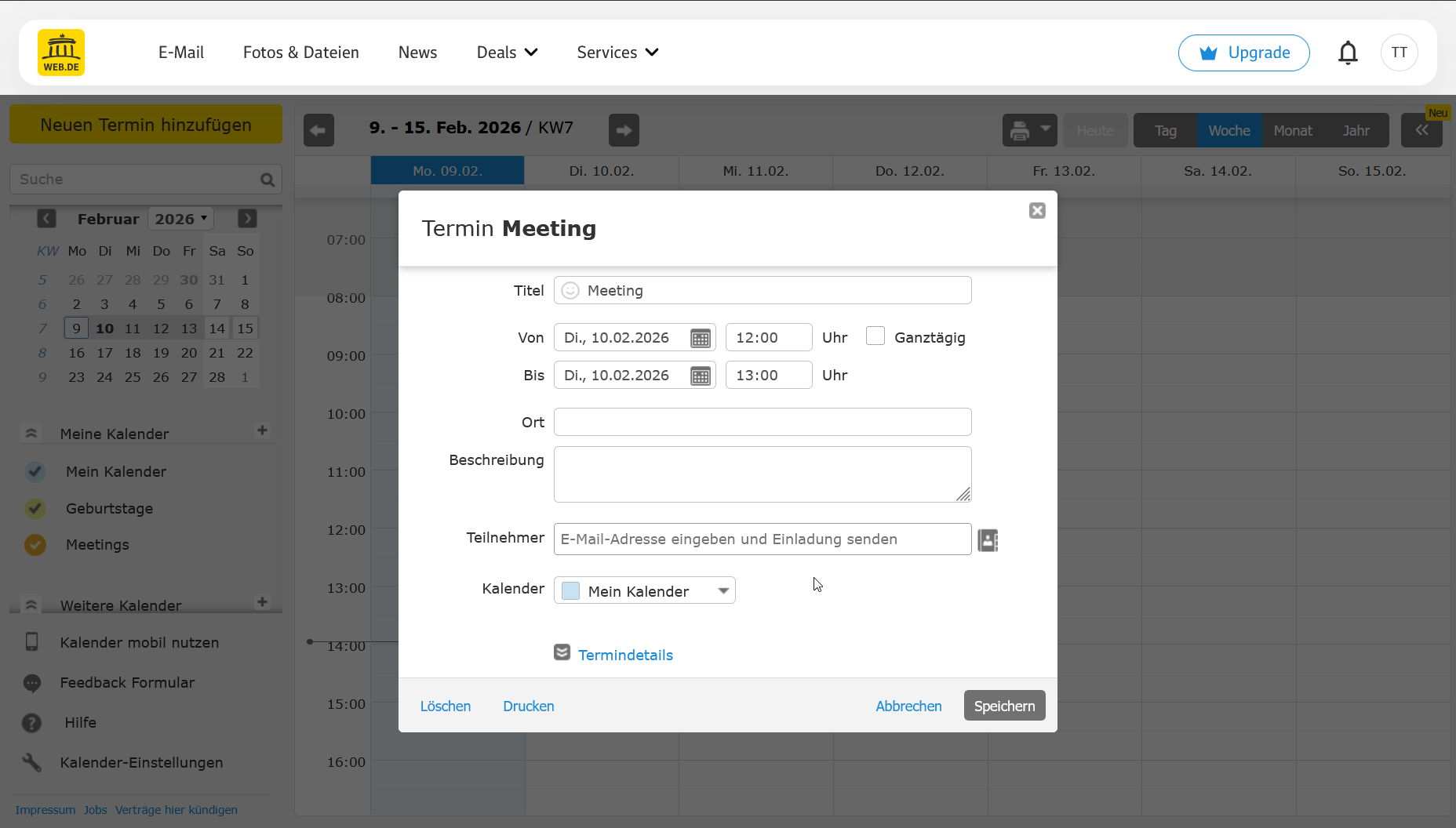Open the address book icon beside Teilnehmer
Viewport: 1456px width, 828px height.
coord(988,540)
